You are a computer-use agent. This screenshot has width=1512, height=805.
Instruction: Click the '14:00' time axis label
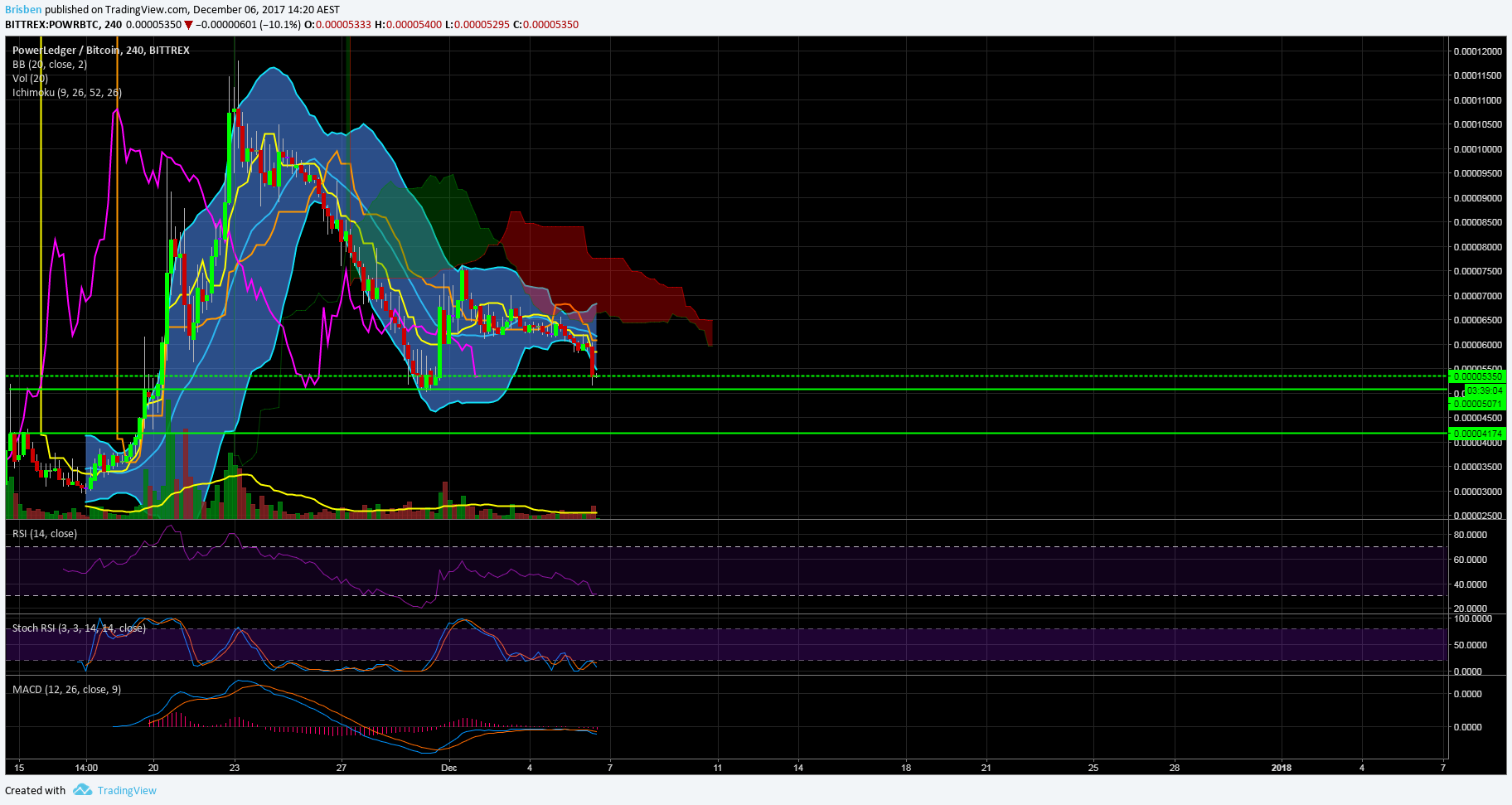click(x=86, y=768)
